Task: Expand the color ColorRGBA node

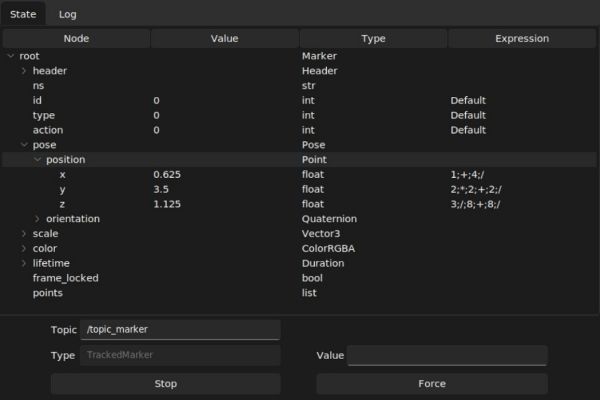Action: point(24,248)
